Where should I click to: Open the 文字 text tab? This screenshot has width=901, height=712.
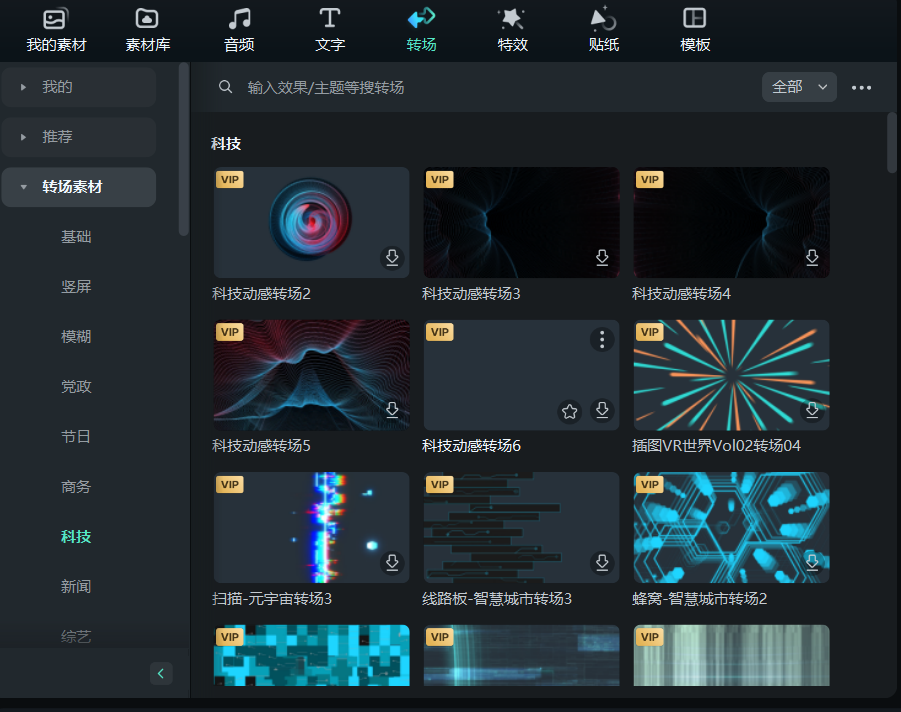(x=330, y=30)
